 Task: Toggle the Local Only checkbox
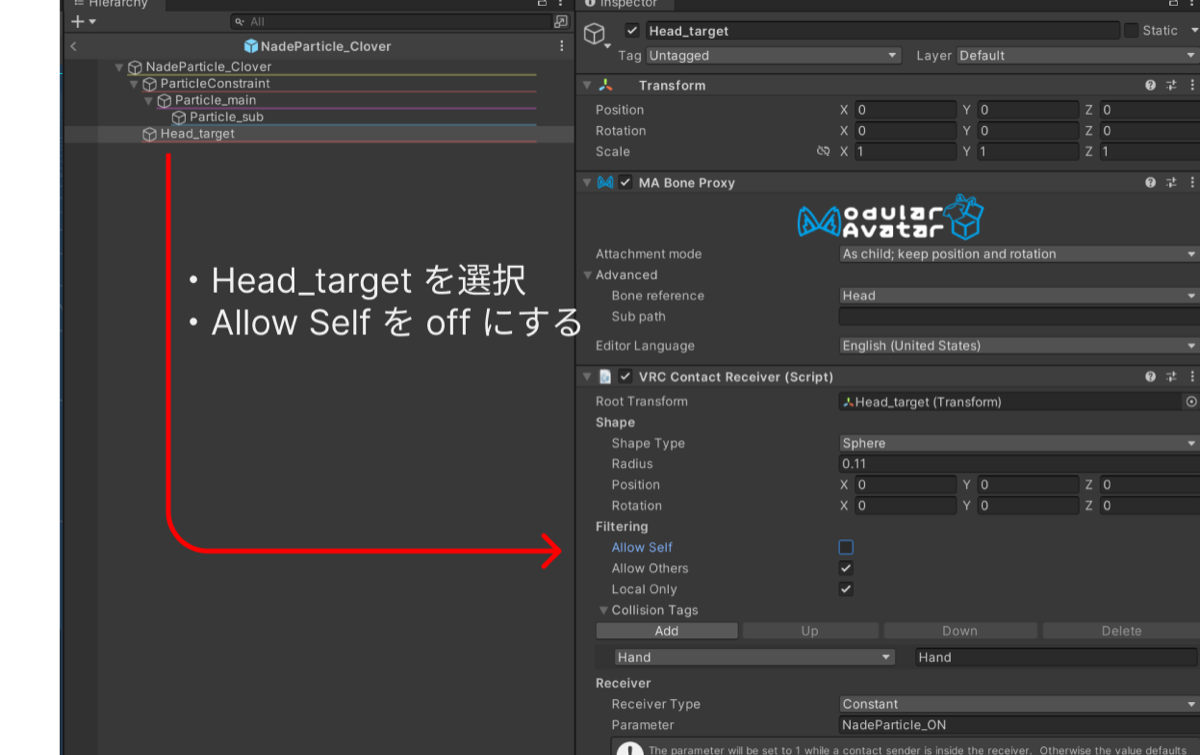pyautogui.click(x=846, y=589)
